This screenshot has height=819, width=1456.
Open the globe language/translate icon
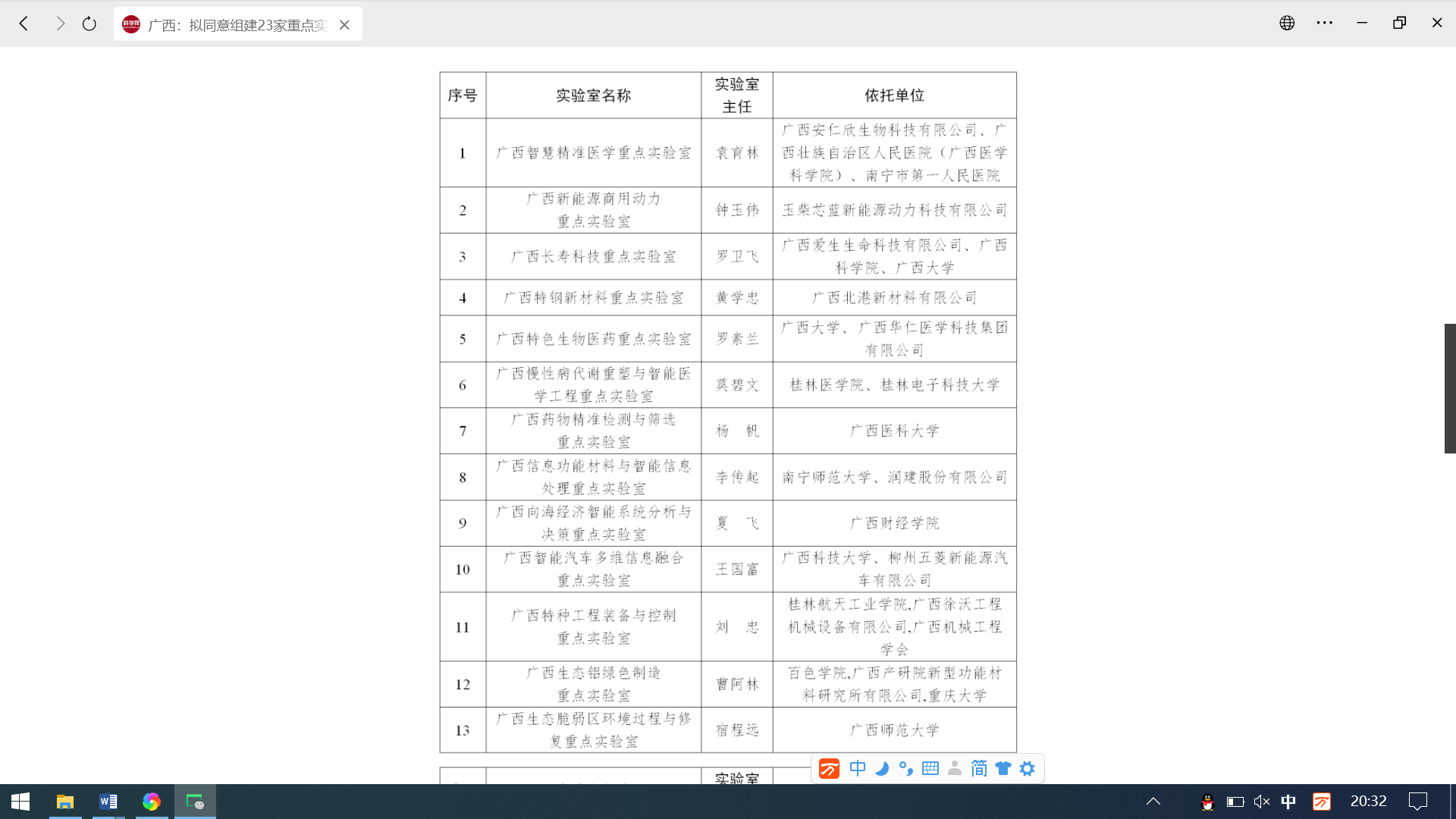click(x=1287, y=23)
